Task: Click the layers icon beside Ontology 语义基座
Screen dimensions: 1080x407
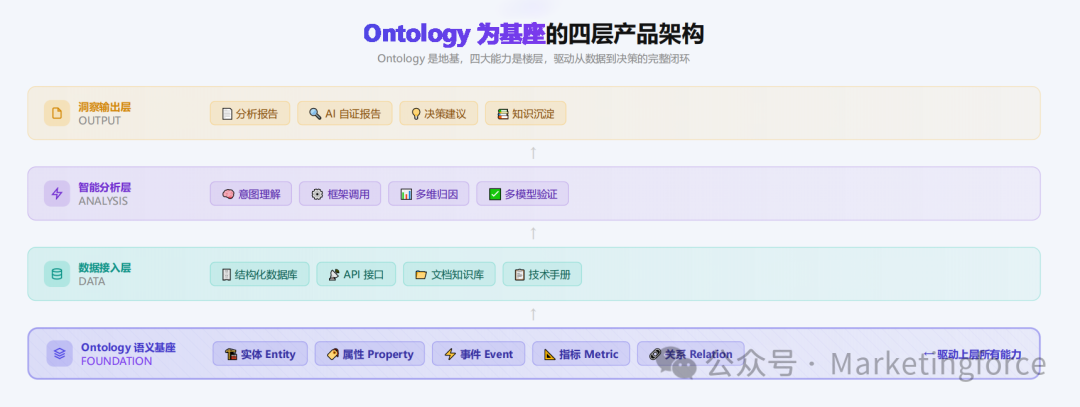Action: point(59,354)
